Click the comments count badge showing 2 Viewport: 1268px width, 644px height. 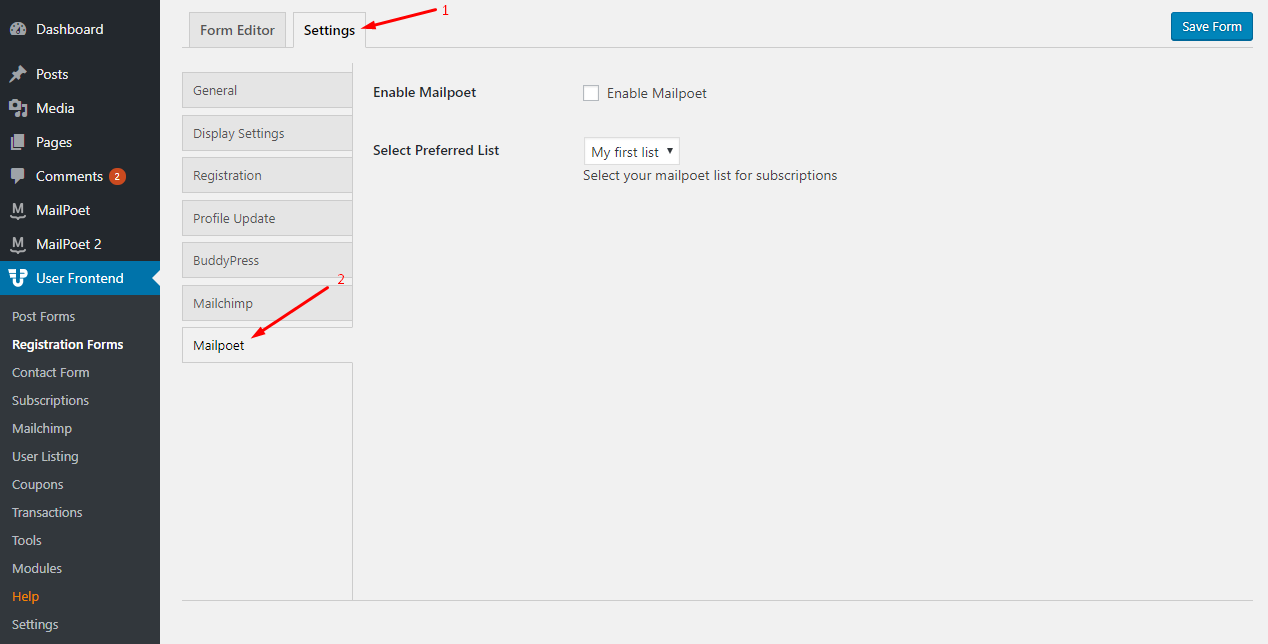[117, 177]
